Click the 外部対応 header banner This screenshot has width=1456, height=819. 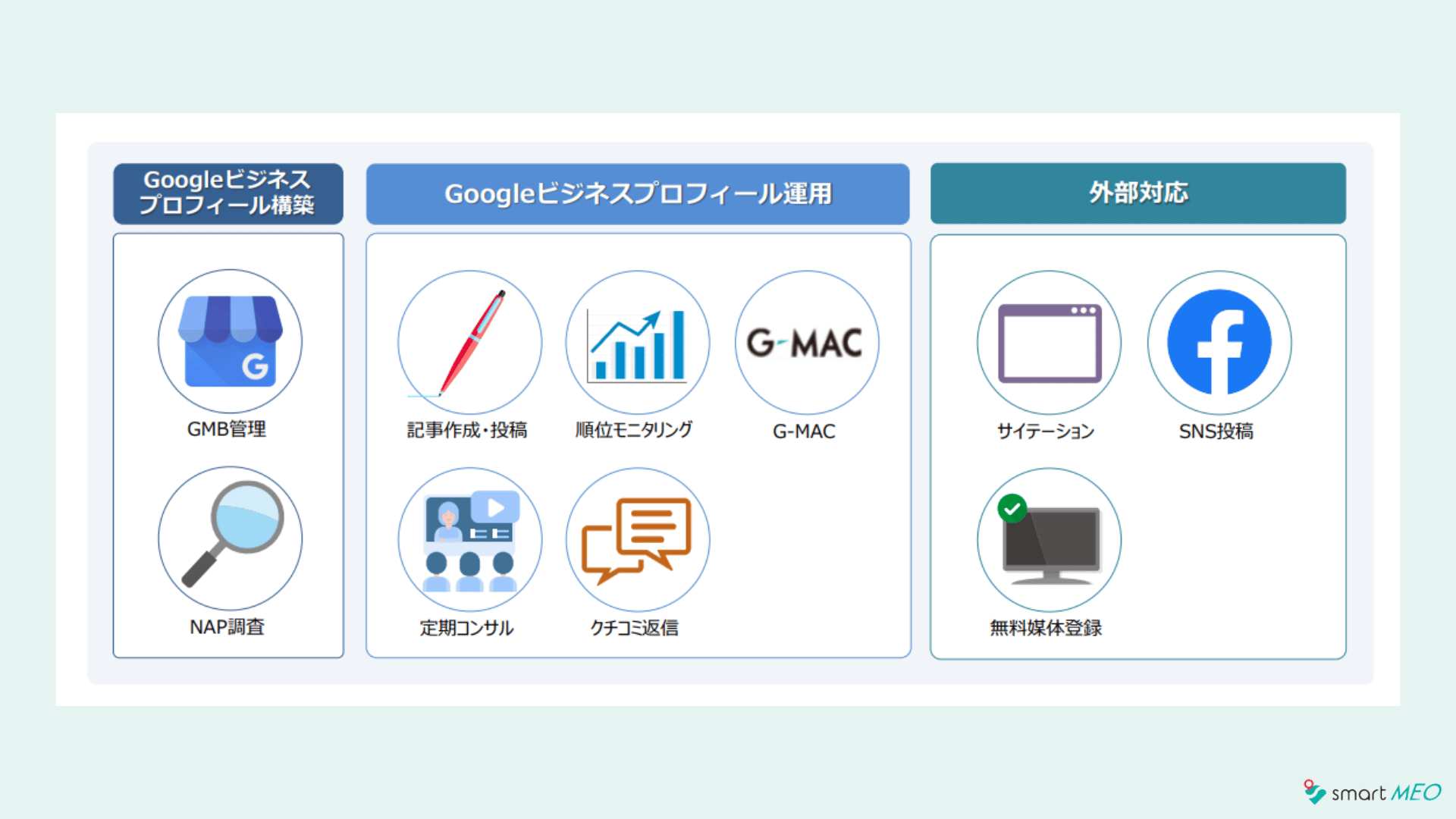[x=1137, y=193]
